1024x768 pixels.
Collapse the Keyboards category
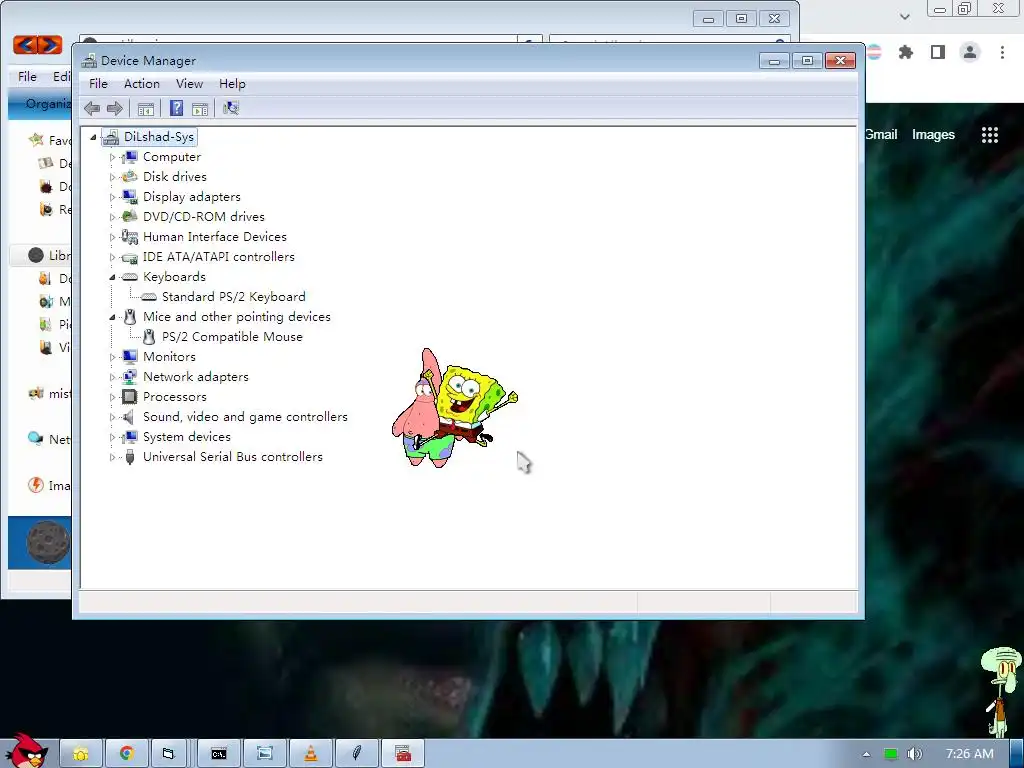point(112,277)
